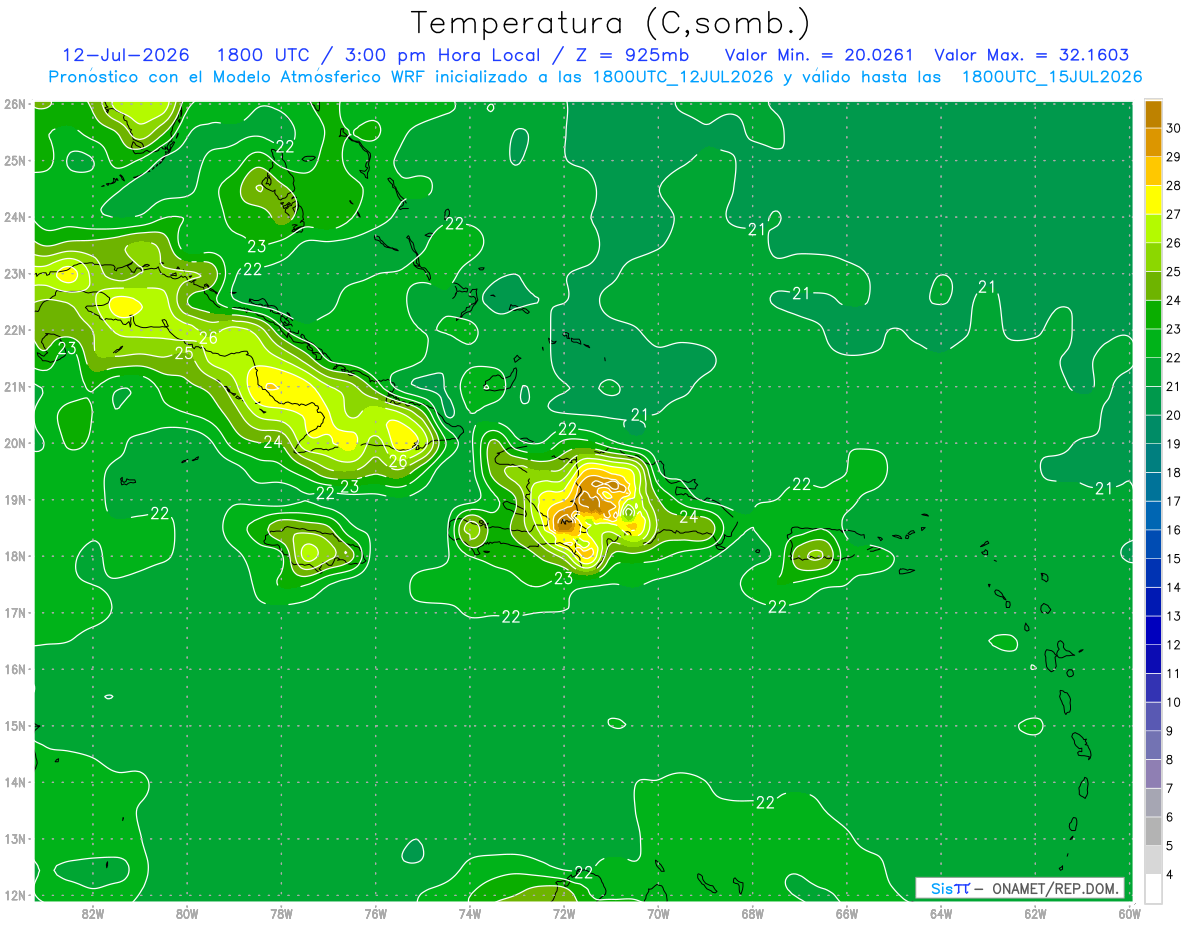Click the 'Temperatura (C,somb.)' title
The image size is (1200, 927).
[610, 22]
